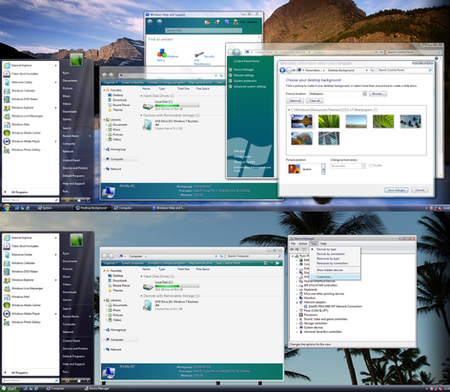Switch to Device Manager taskbar button
Image resolution: width=450 pixels, height=392 pixels.
tap(97, 389)
